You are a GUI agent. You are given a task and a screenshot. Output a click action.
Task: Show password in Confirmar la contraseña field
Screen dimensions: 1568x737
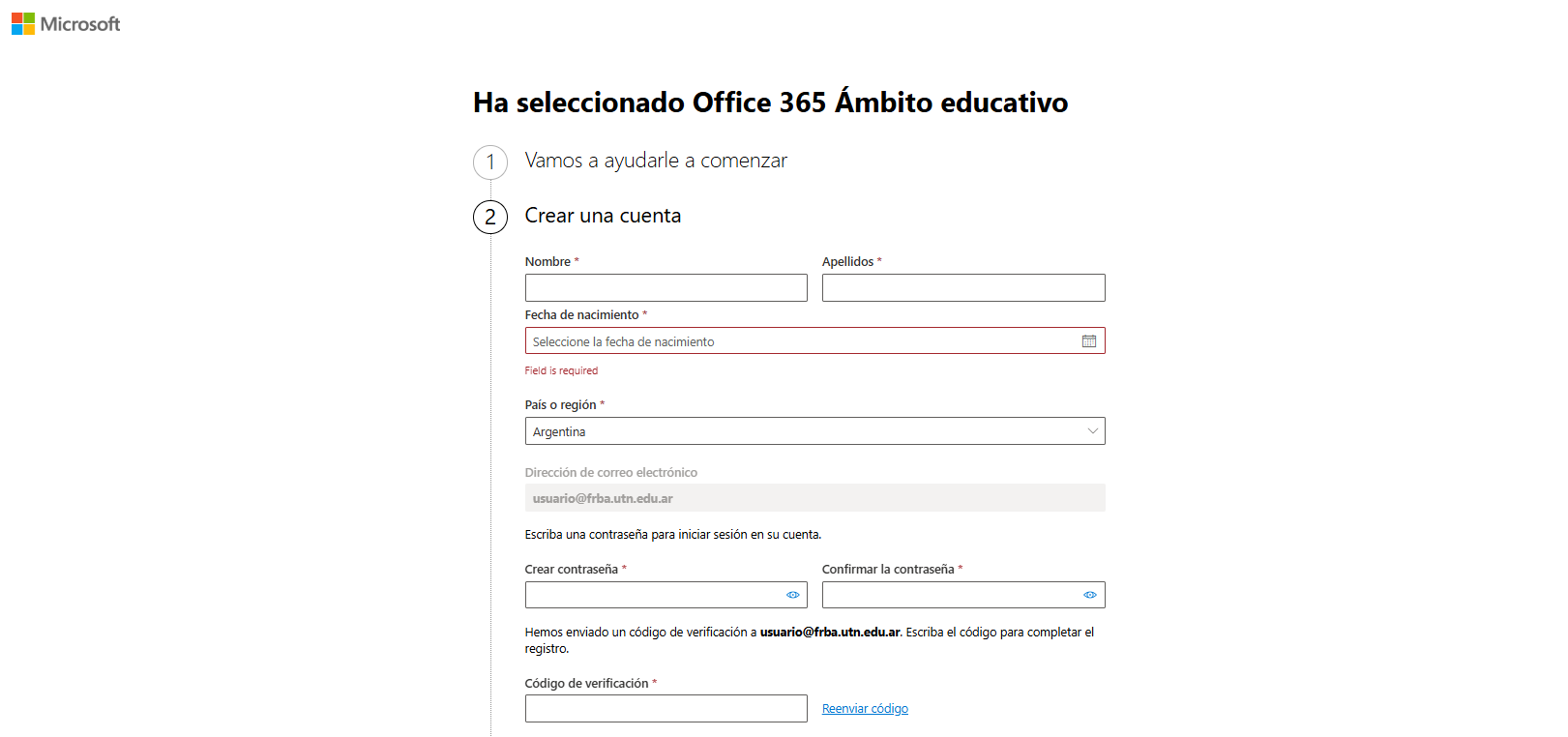click(x=1089, y=595)
